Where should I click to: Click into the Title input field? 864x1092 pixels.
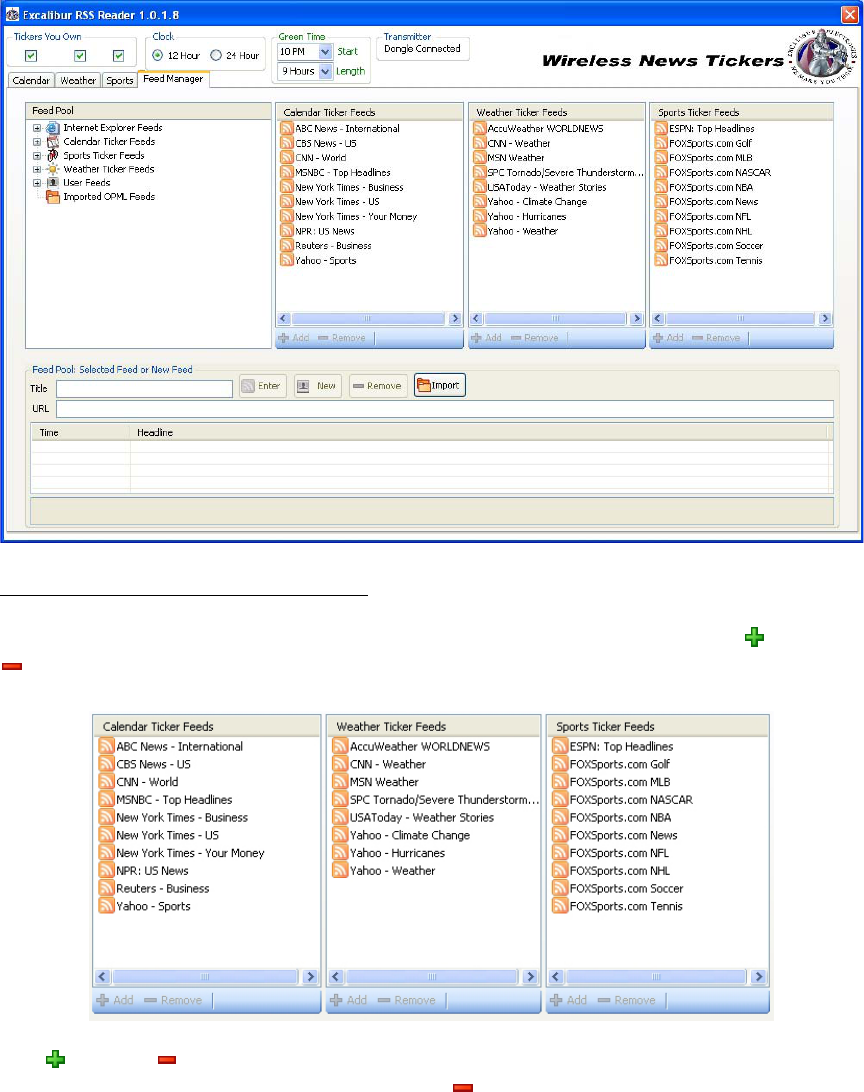tap(144, 389)
